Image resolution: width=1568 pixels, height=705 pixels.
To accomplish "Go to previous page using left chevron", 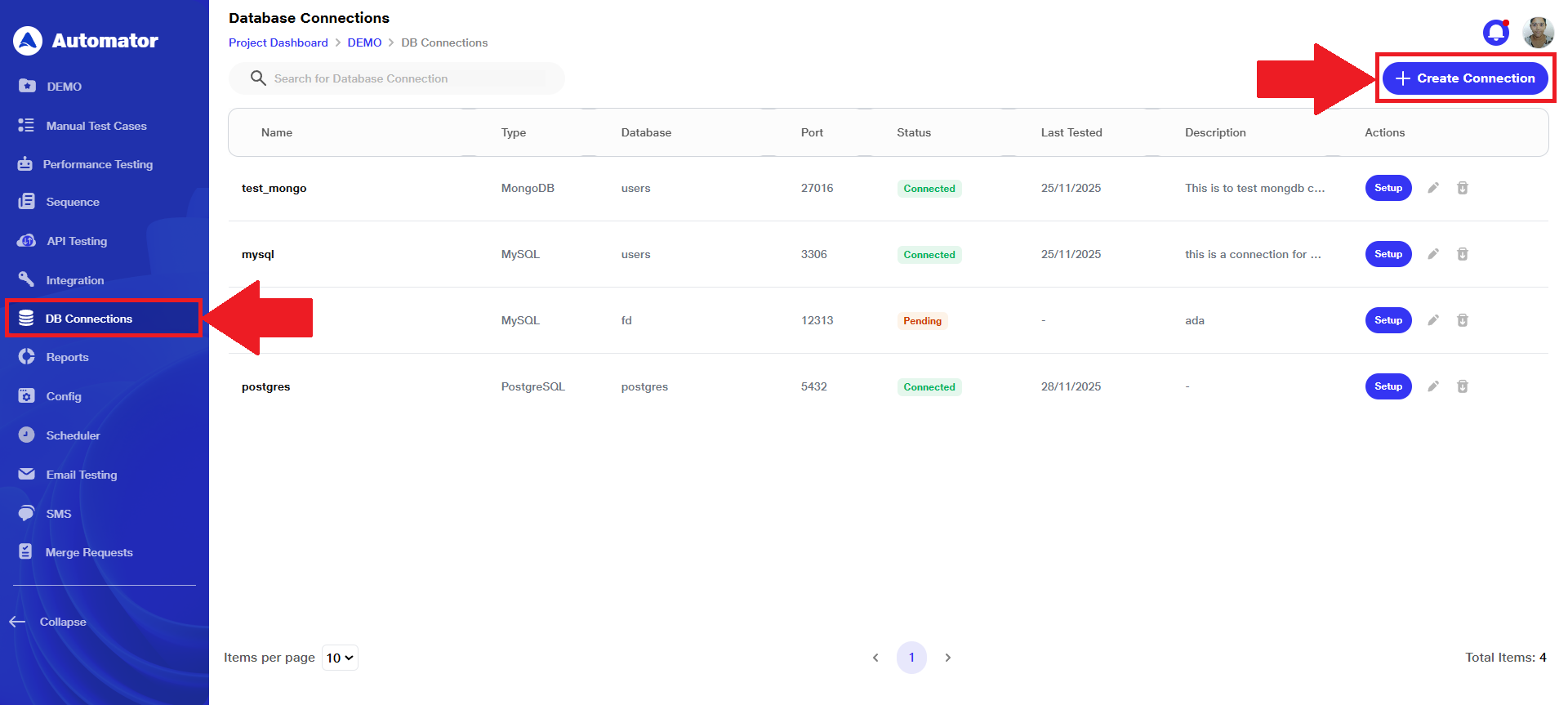I will (x=875, y=658).
